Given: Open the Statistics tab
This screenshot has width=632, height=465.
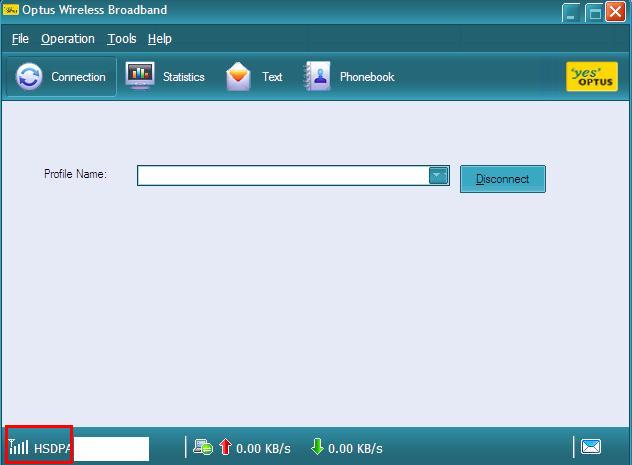Looking at the screenshot, I should click(x=165, y=77).
